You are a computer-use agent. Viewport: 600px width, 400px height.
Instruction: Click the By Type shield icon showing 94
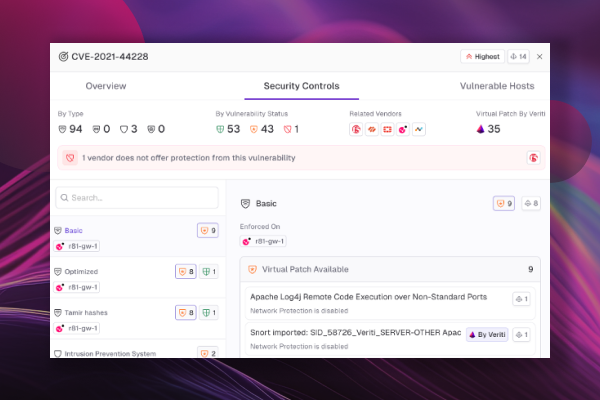(x=62, y=129)
